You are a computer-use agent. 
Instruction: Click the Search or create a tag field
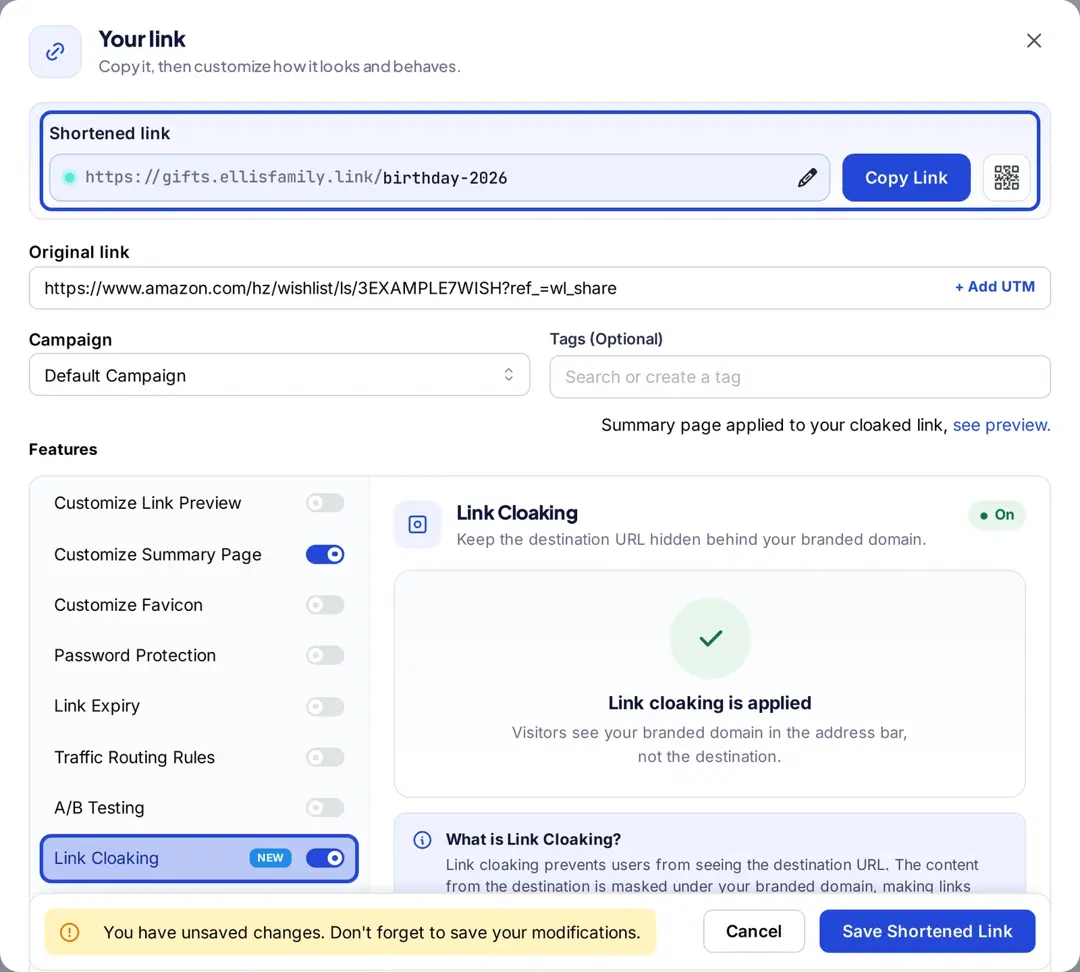tap(800, 377)
